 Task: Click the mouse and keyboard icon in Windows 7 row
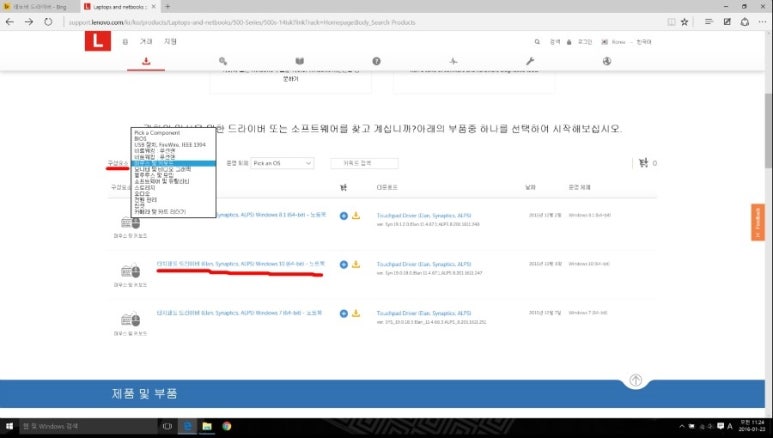pos(131,320)
